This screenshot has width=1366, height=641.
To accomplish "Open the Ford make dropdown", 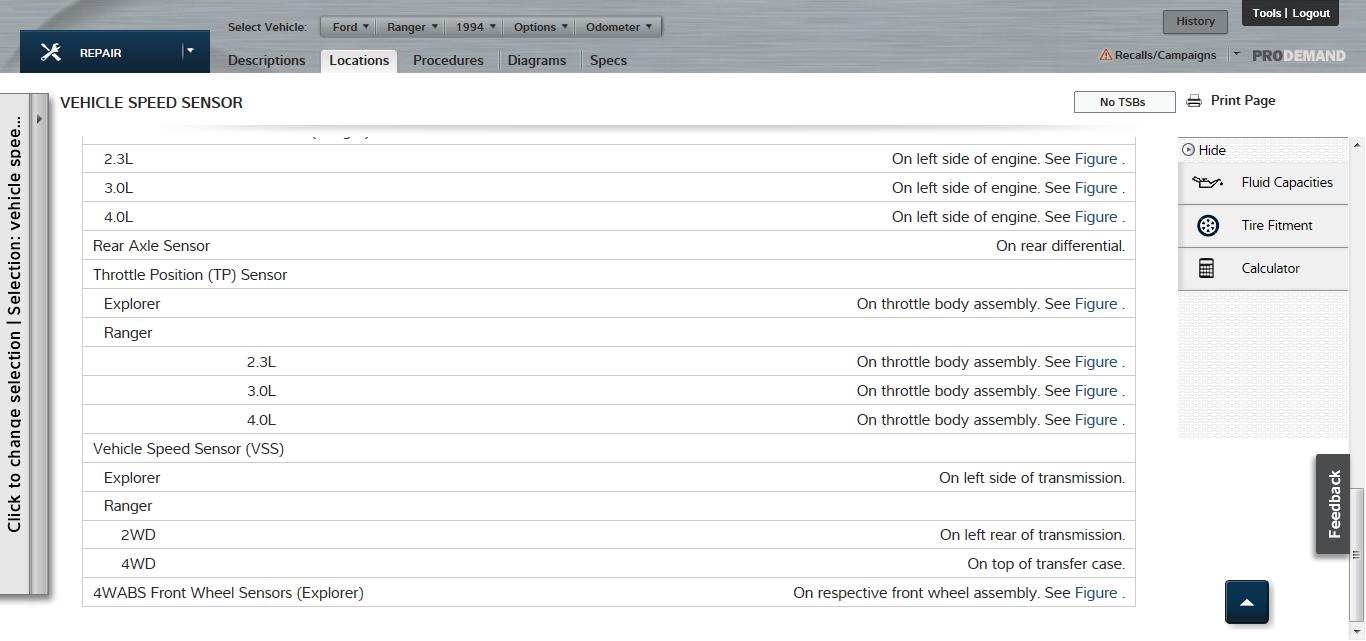I will pyautogui.click(x=350, y=27).
